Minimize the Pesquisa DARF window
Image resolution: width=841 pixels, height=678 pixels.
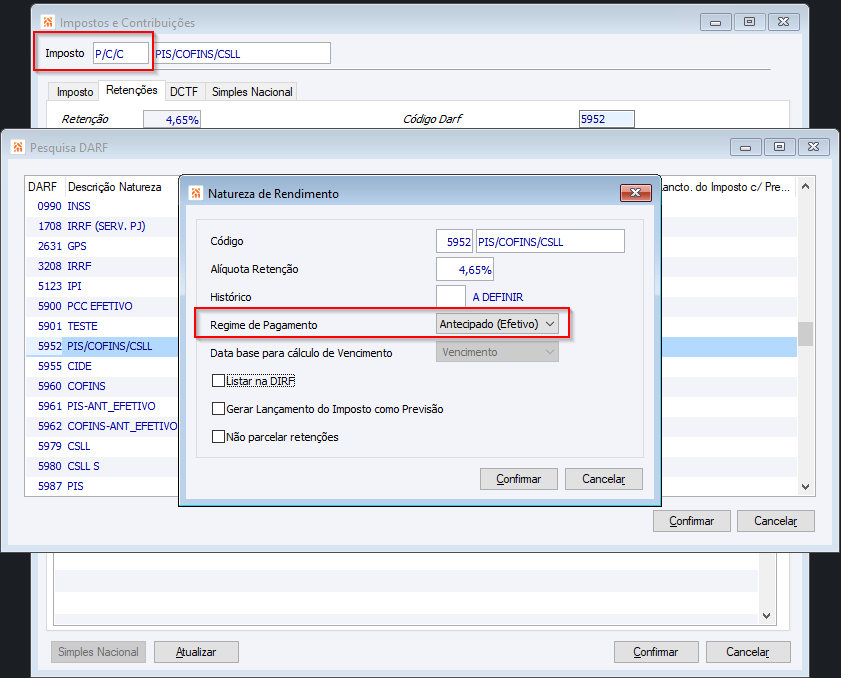tap(746, 147)
